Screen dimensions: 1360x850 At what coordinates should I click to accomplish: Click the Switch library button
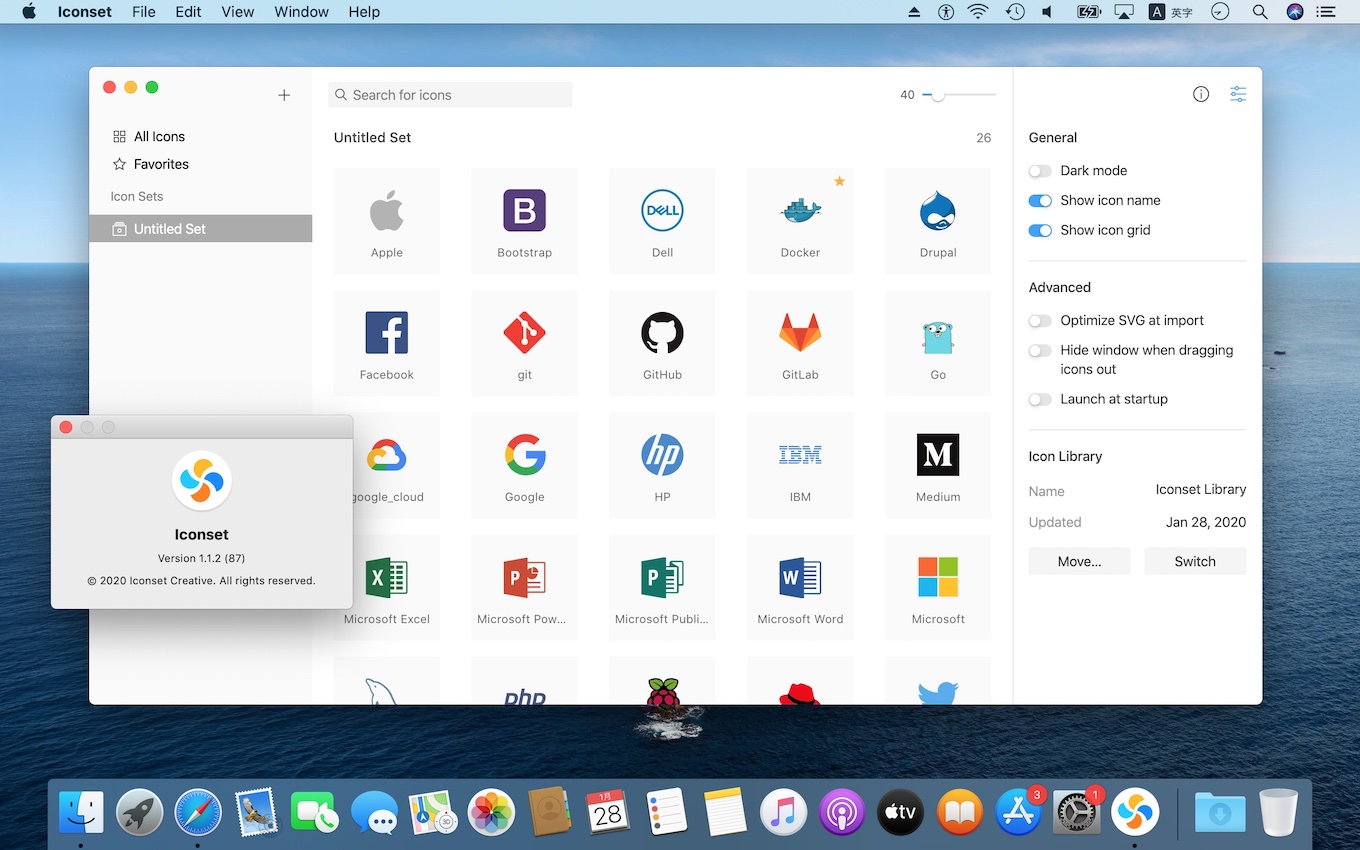pos(1195,561)
